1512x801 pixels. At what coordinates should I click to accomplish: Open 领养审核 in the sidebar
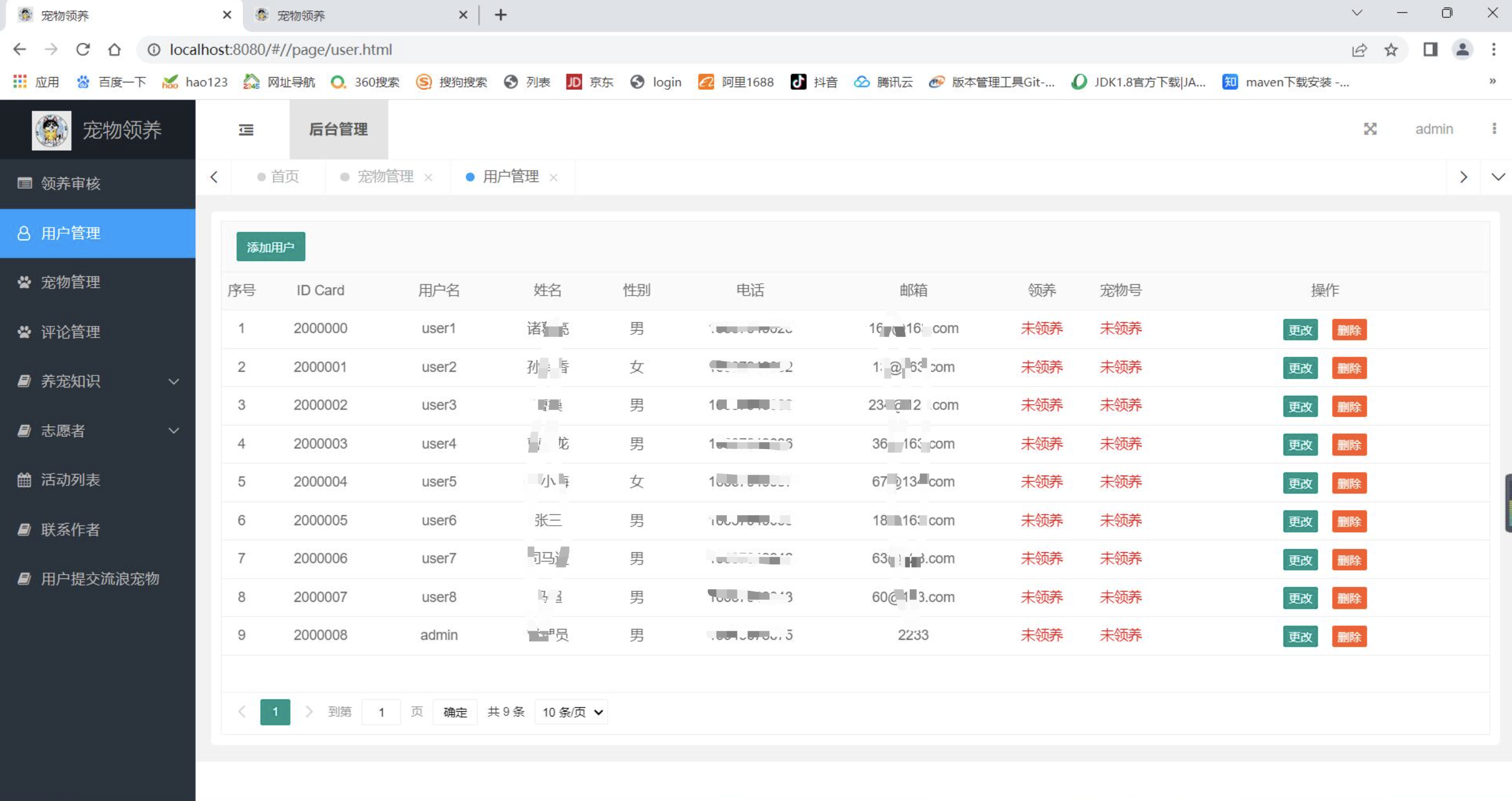[x=97, y=183]
